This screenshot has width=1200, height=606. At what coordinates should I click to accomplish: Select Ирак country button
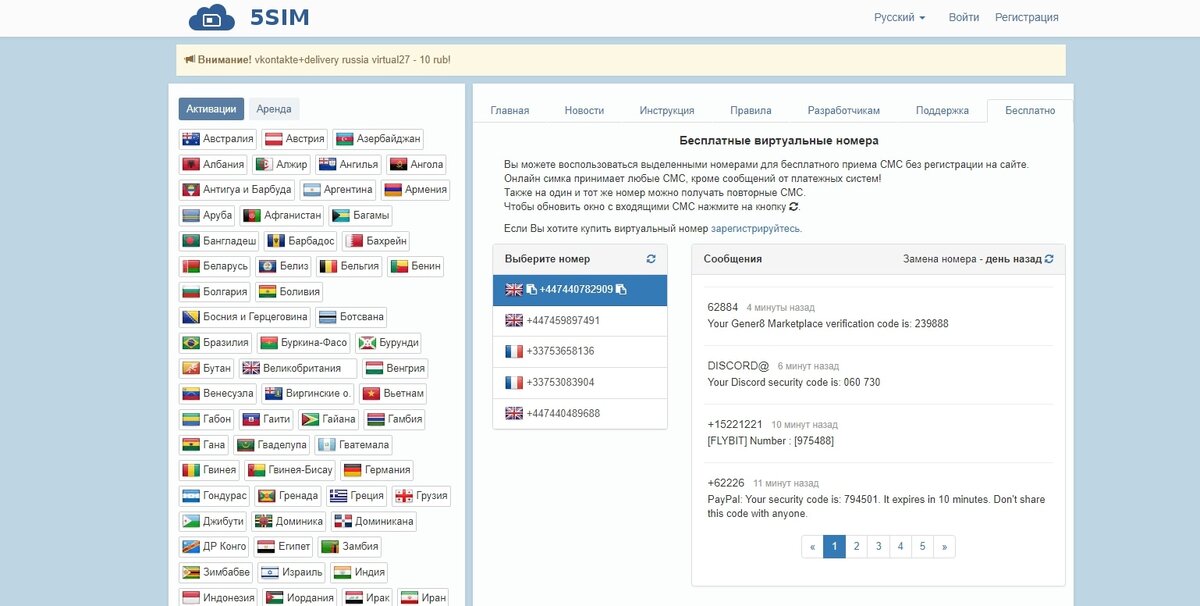pos(367,598)
